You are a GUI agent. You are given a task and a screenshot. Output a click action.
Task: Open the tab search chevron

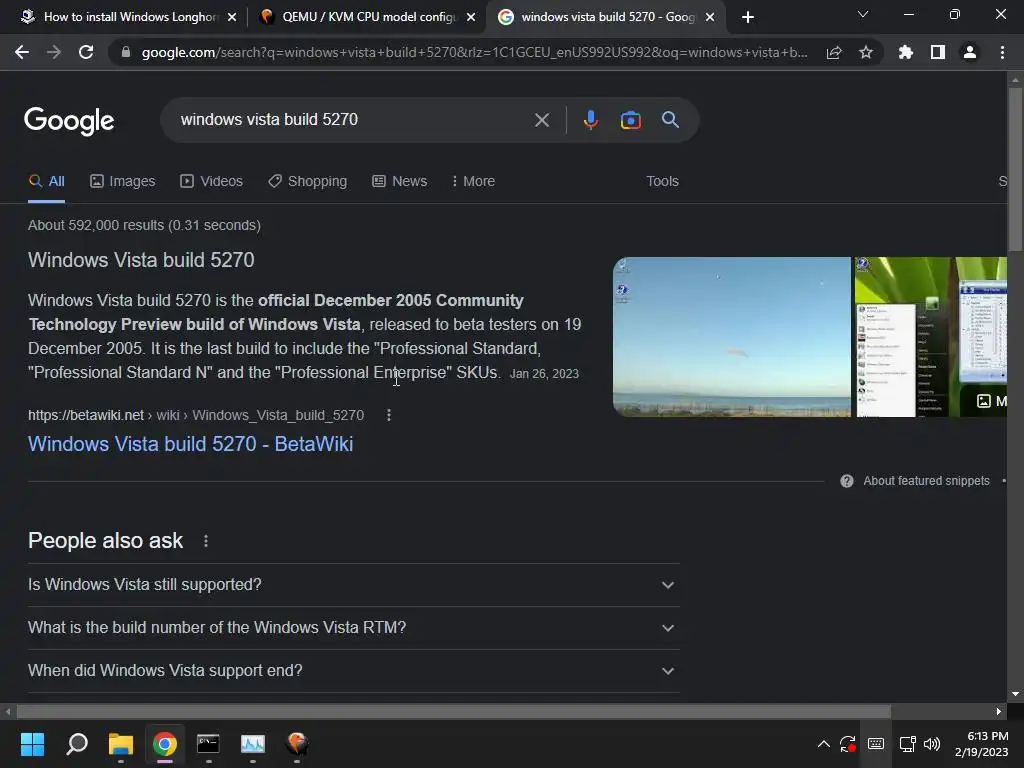pyautogui.click(x=863, y=14)
